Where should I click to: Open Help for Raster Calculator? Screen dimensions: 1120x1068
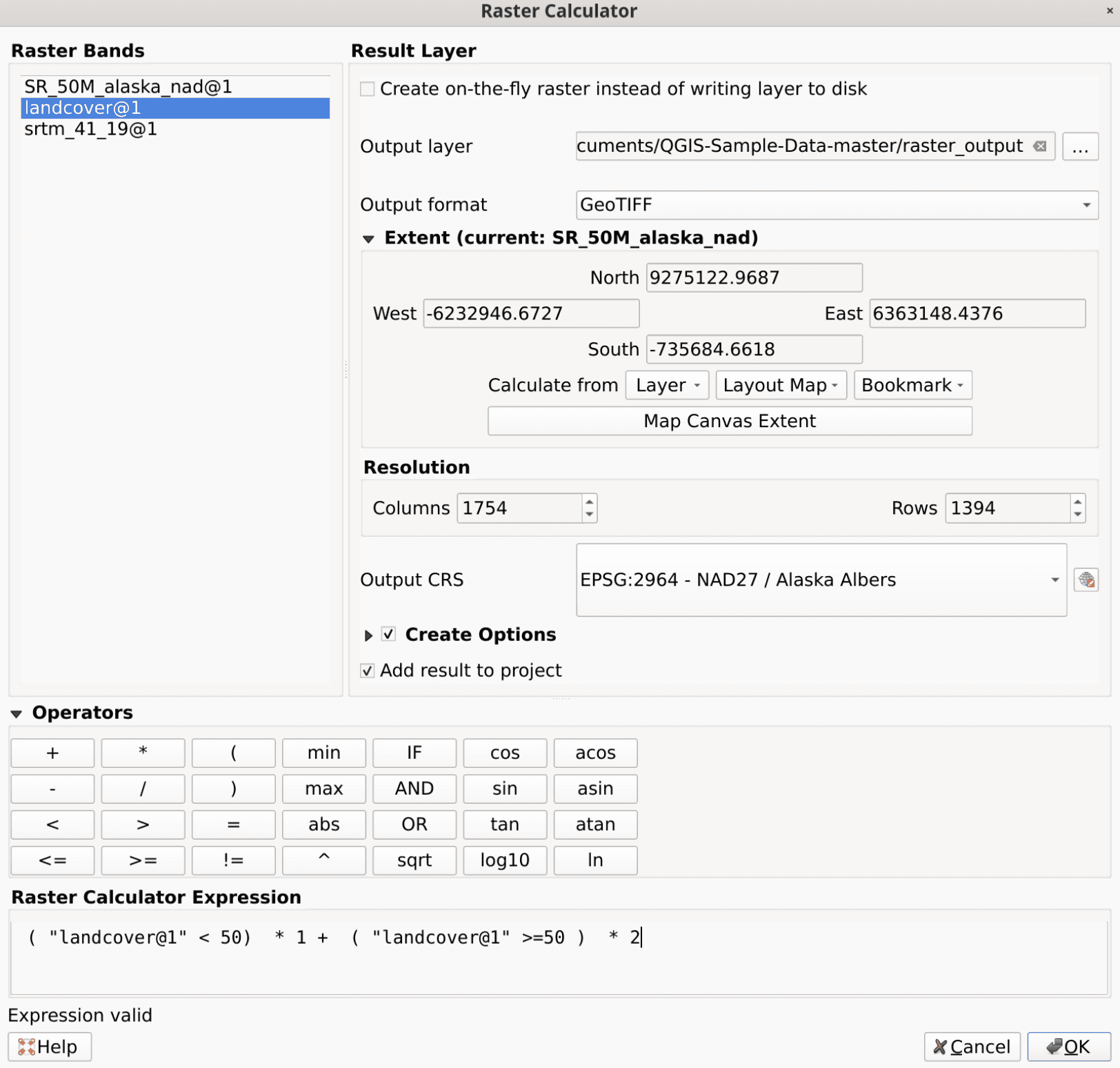tap(50, 1047)
